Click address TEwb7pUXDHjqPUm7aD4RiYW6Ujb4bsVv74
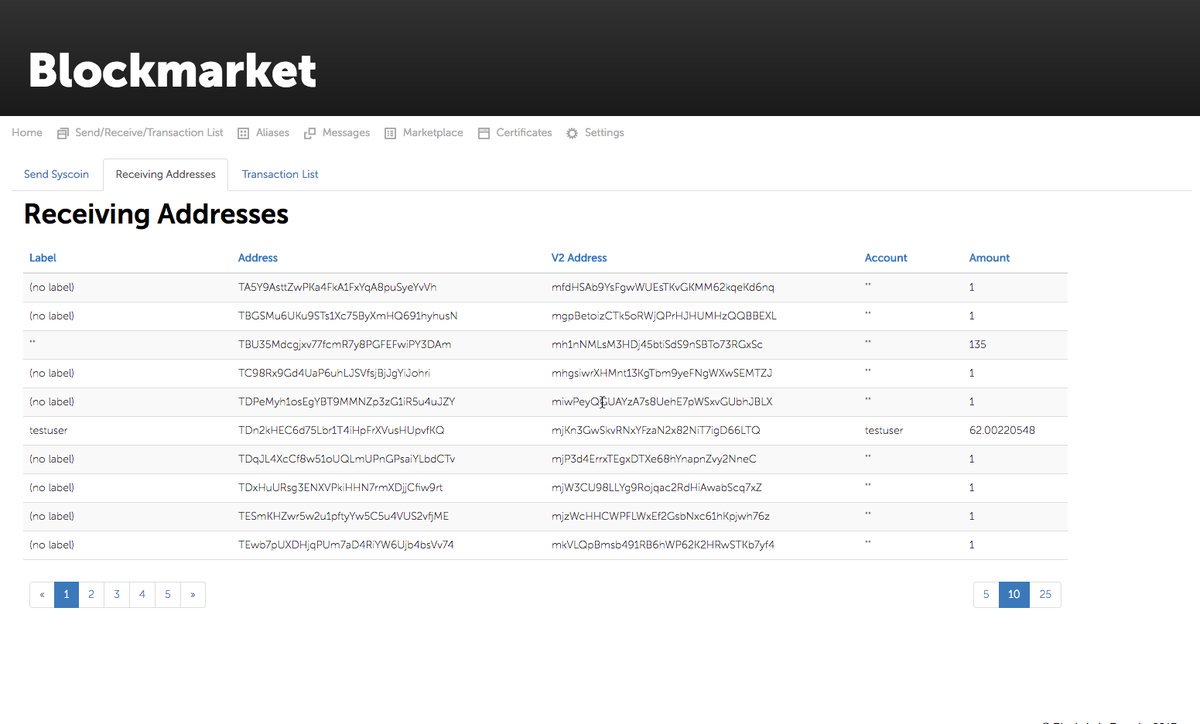The height and width of the screenshot is (724, 1200). pos(346,545)
